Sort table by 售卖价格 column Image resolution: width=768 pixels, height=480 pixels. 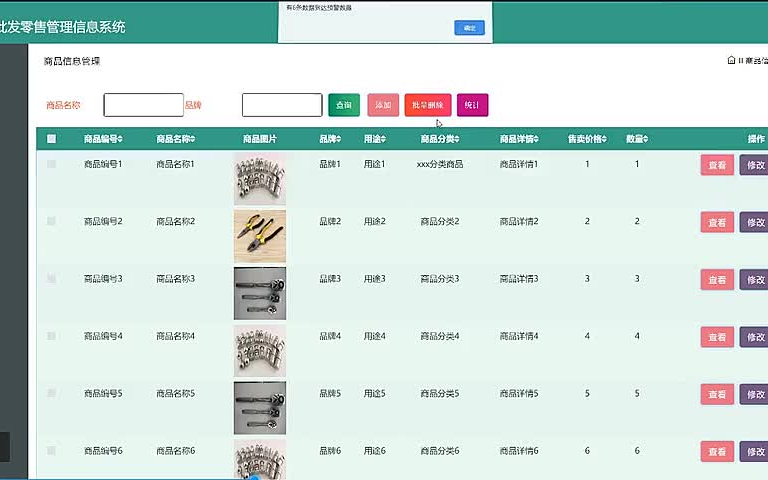point(587,139)
